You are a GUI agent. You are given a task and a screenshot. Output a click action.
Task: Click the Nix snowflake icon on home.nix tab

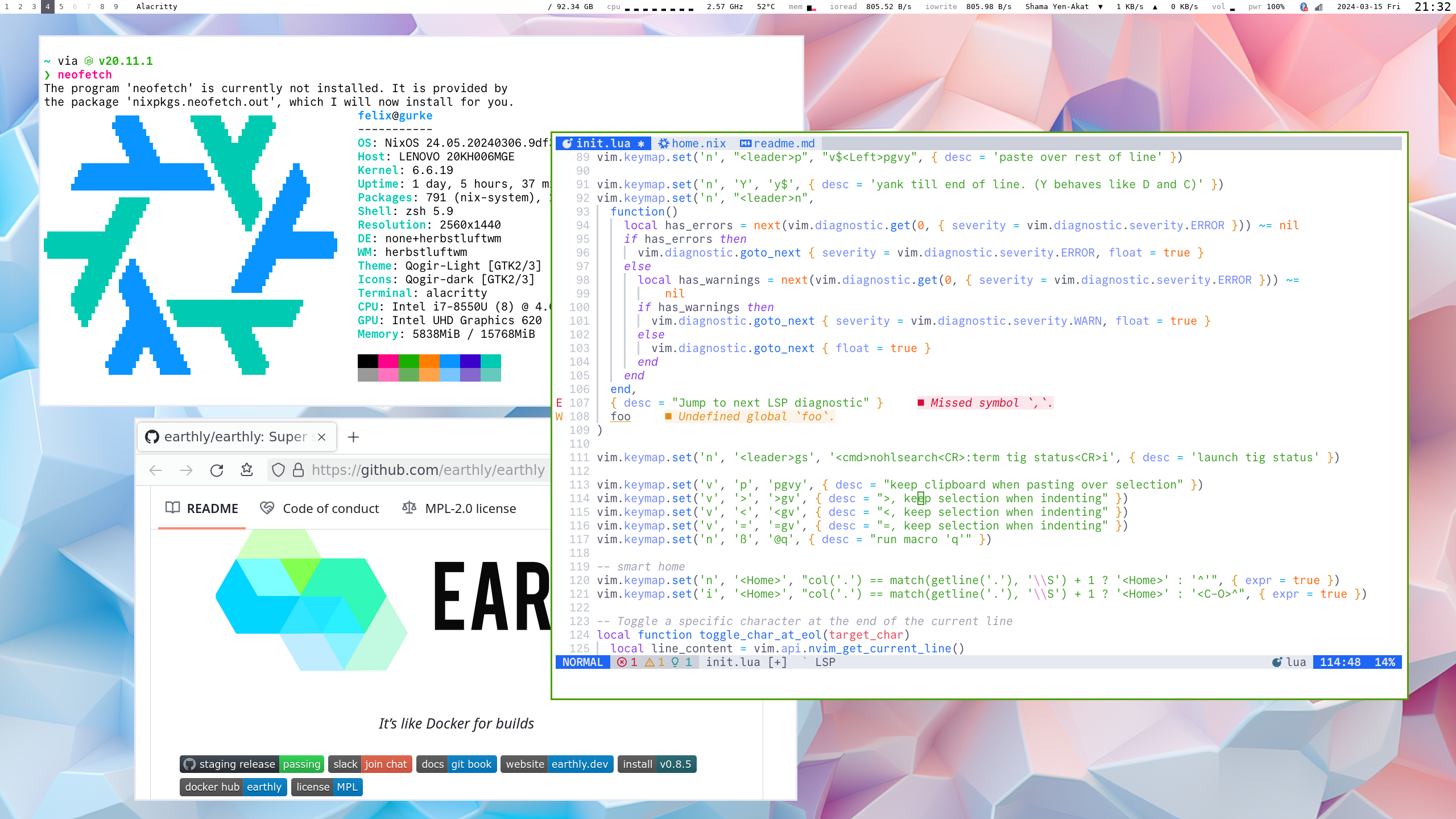663,143
